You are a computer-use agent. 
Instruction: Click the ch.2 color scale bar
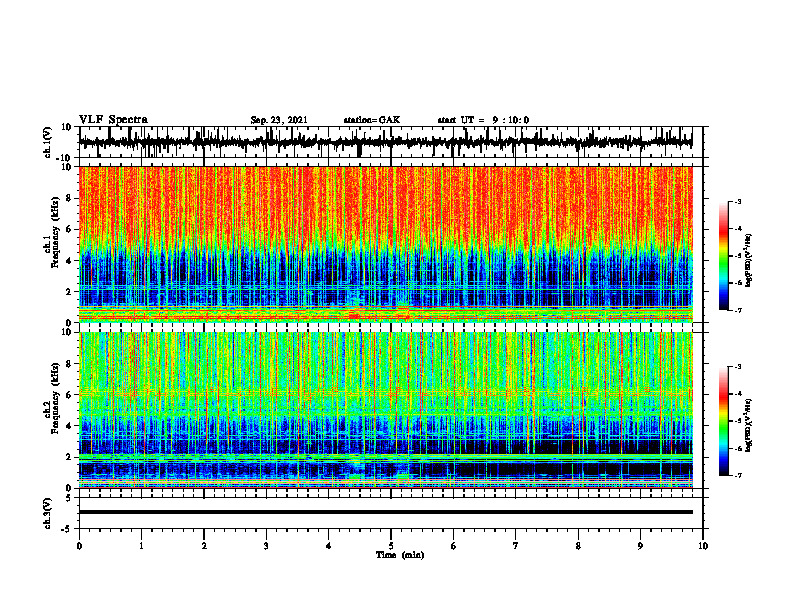coord(724,421)
